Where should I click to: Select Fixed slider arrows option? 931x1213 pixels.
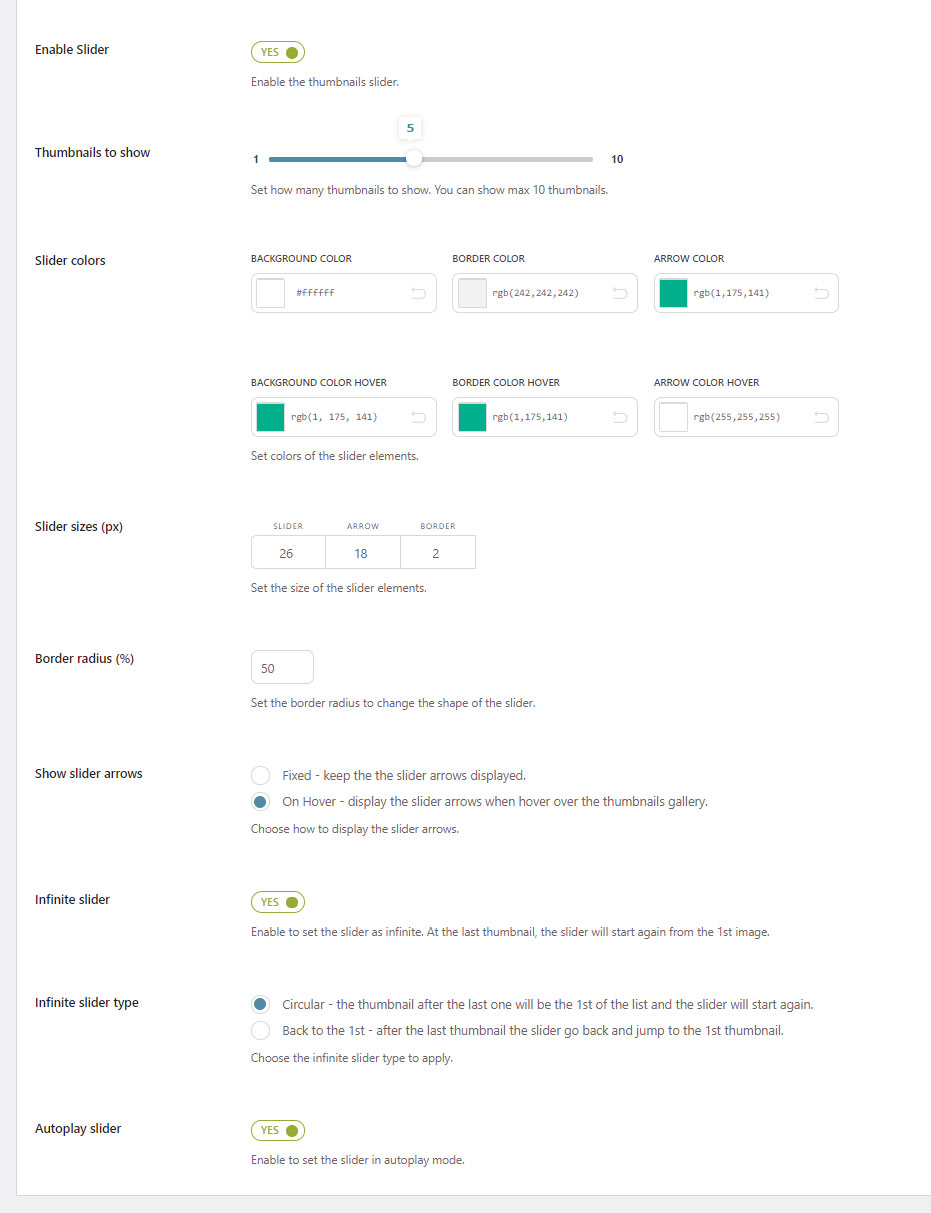[261, 775]
